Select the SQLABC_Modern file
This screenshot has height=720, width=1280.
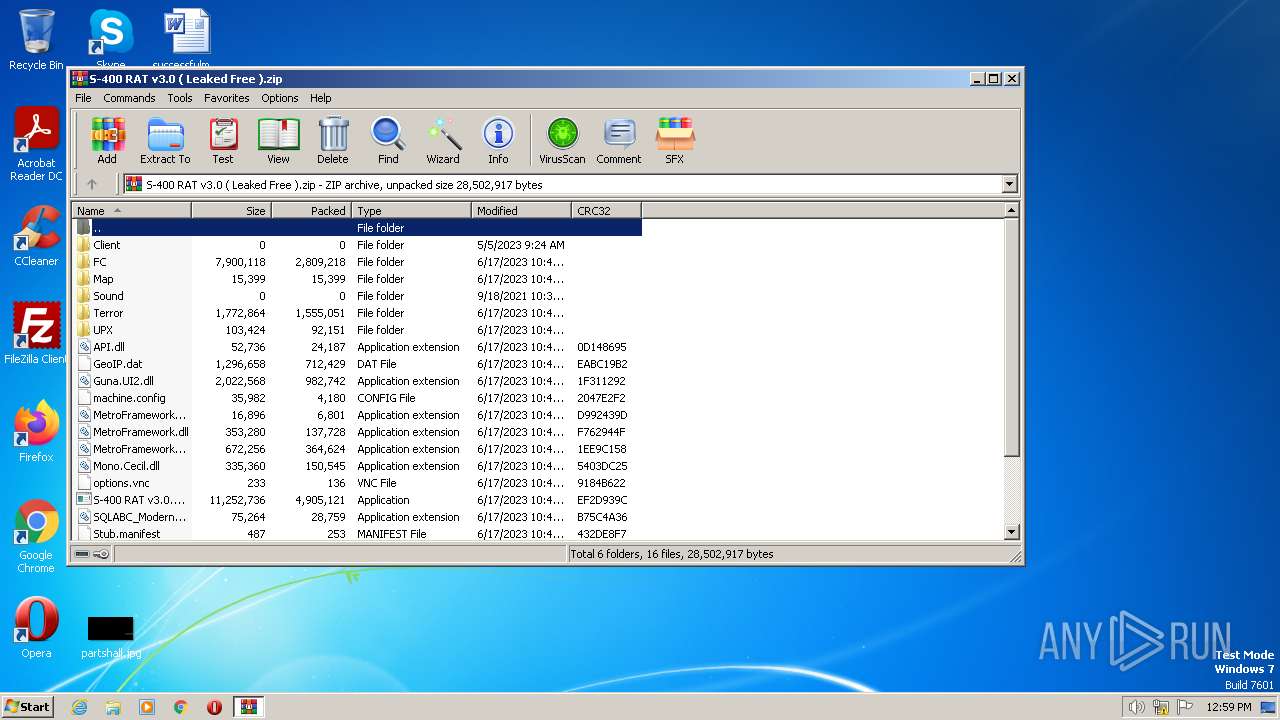[357, 517]
